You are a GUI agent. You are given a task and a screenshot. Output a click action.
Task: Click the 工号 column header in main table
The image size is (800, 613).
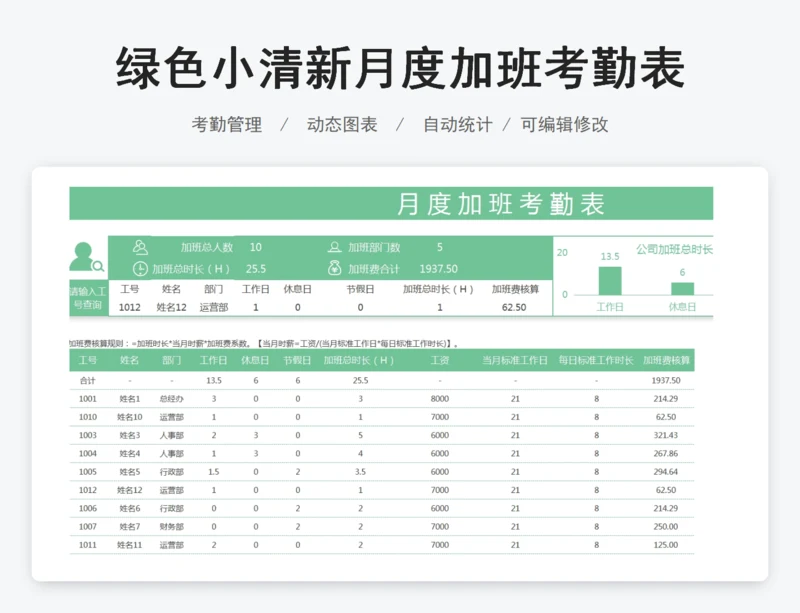click(88, 360)
